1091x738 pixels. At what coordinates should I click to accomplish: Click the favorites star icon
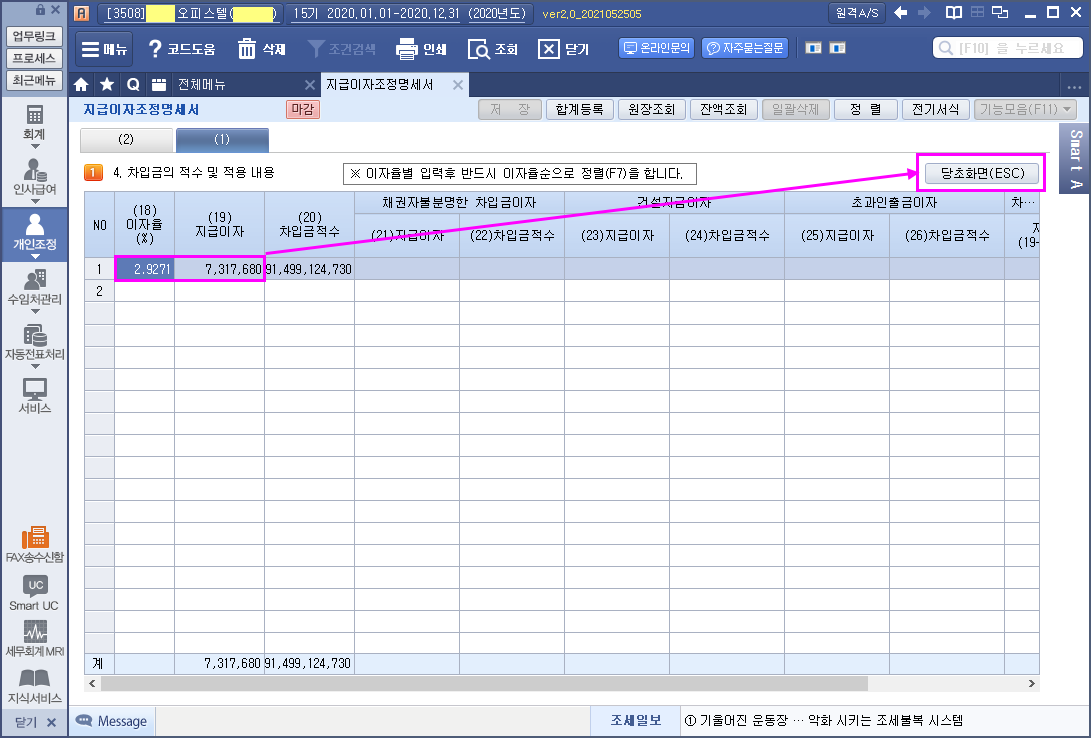tap(106, 85)
